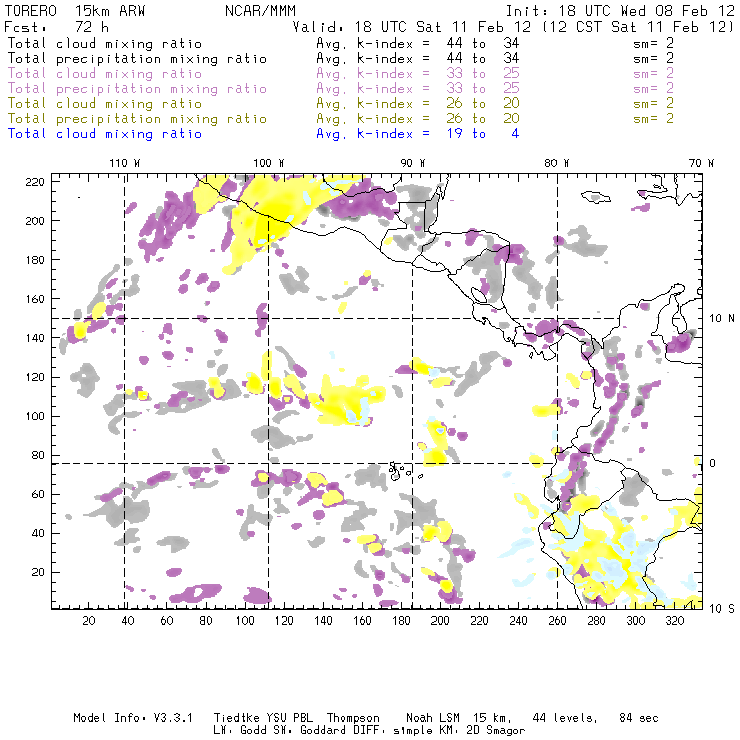Select the purple 'Total cloud mixing ratio' legend row
Screen dimensions: 740x740
pos(340,74)
